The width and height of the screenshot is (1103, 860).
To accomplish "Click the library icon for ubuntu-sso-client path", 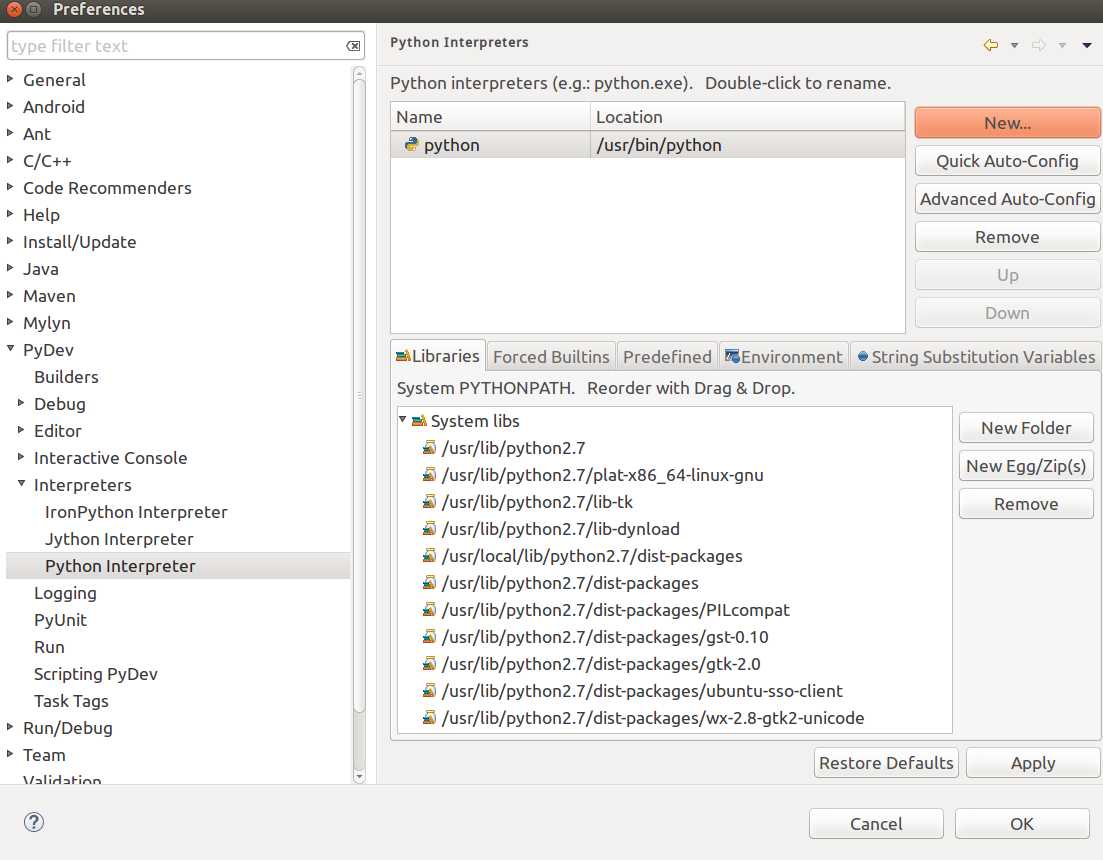I will click(429, 691).
